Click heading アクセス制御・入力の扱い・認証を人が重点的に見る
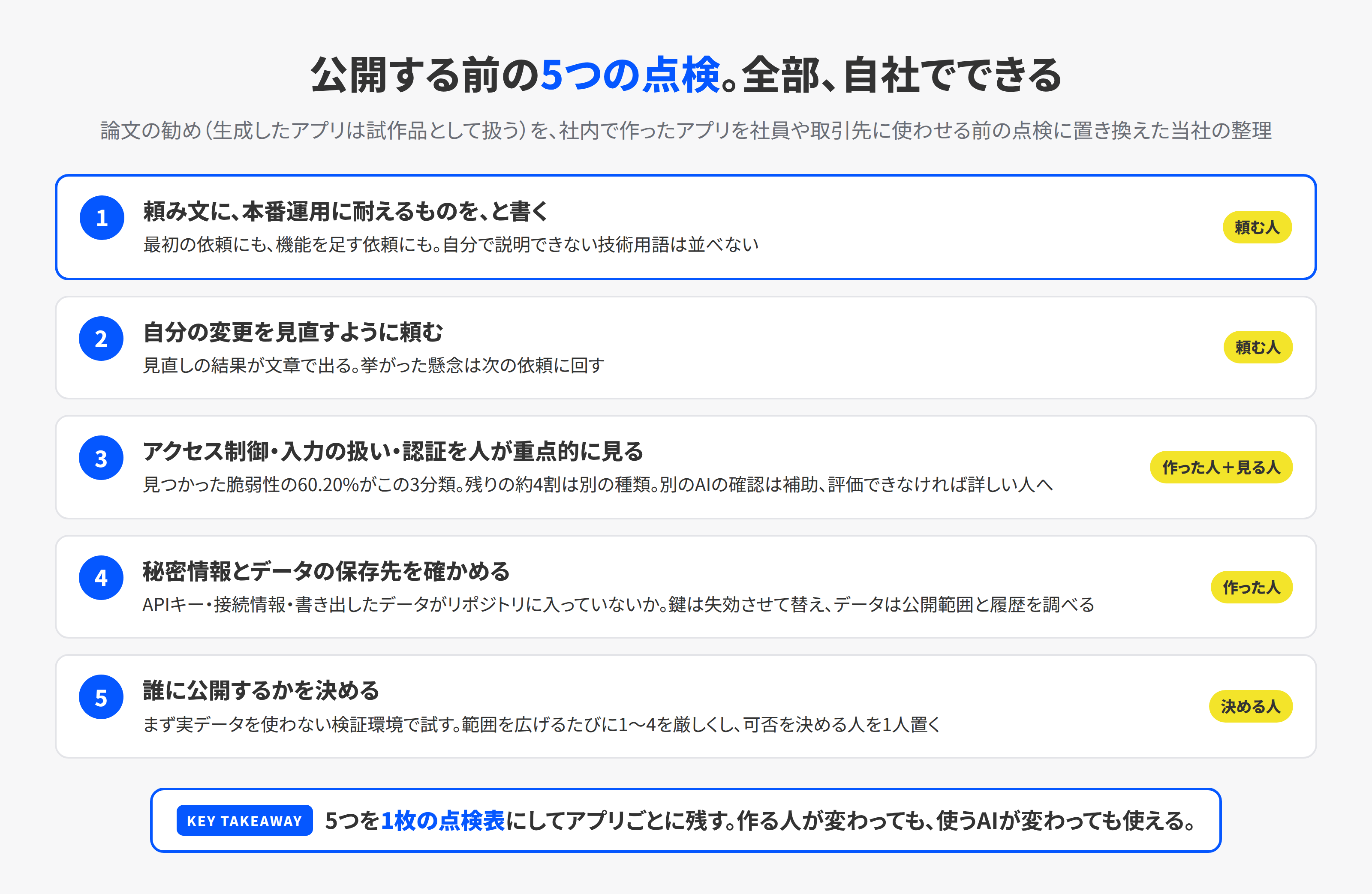The height and width of the screenshot is (894, 1372). [393, 451]
